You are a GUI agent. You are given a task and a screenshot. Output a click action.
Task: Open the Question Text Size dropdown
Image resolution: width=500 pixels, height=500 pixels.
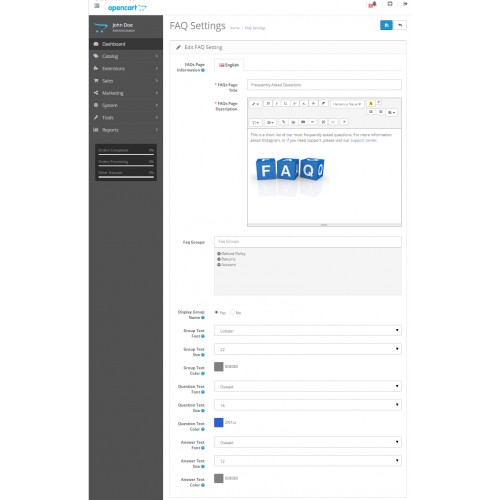pyautogui.click(x=308, y=405)
